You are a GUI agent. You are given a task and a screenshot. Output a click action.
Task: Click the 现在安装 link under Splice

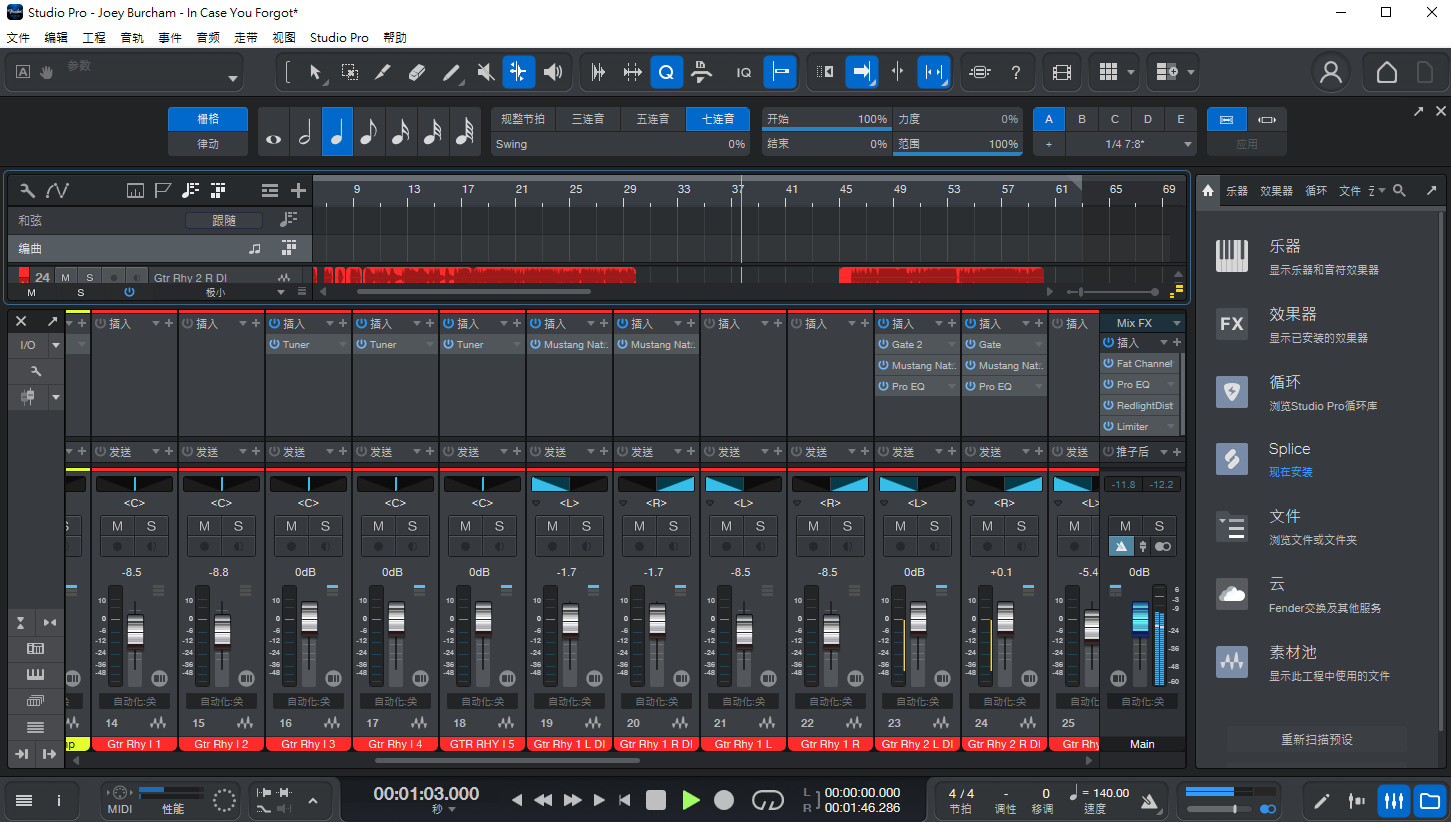(x=1291, y=472)
